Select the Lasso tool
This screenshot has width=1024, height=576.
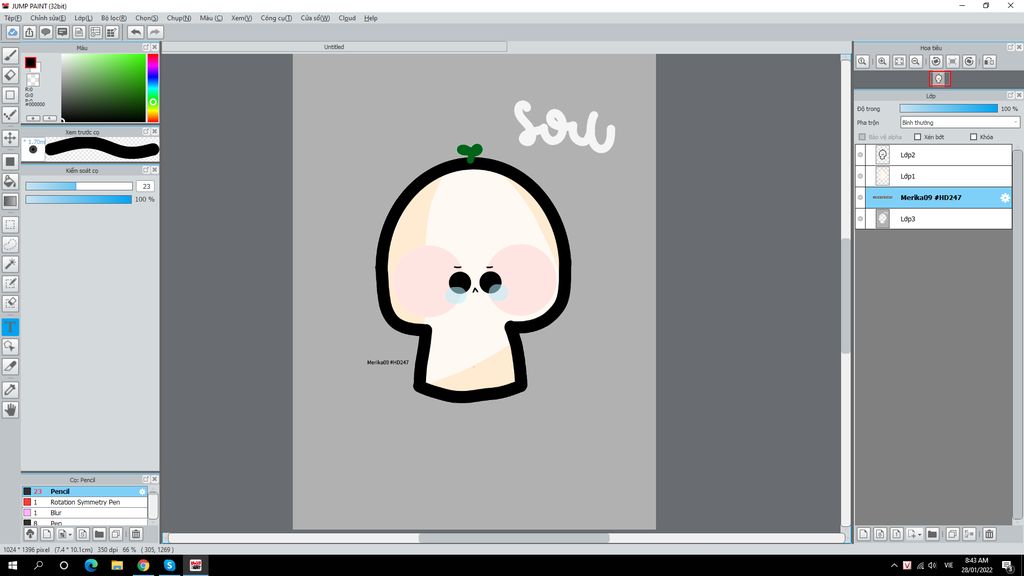coord(10,244)
